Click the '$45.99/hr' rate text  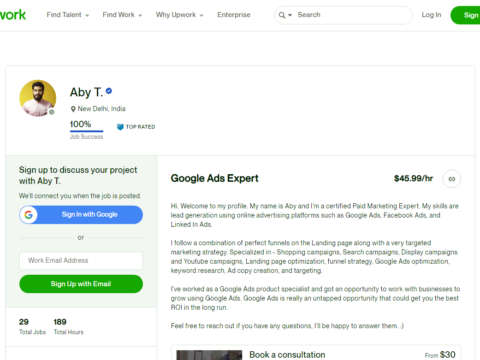[x=413, y=178]
